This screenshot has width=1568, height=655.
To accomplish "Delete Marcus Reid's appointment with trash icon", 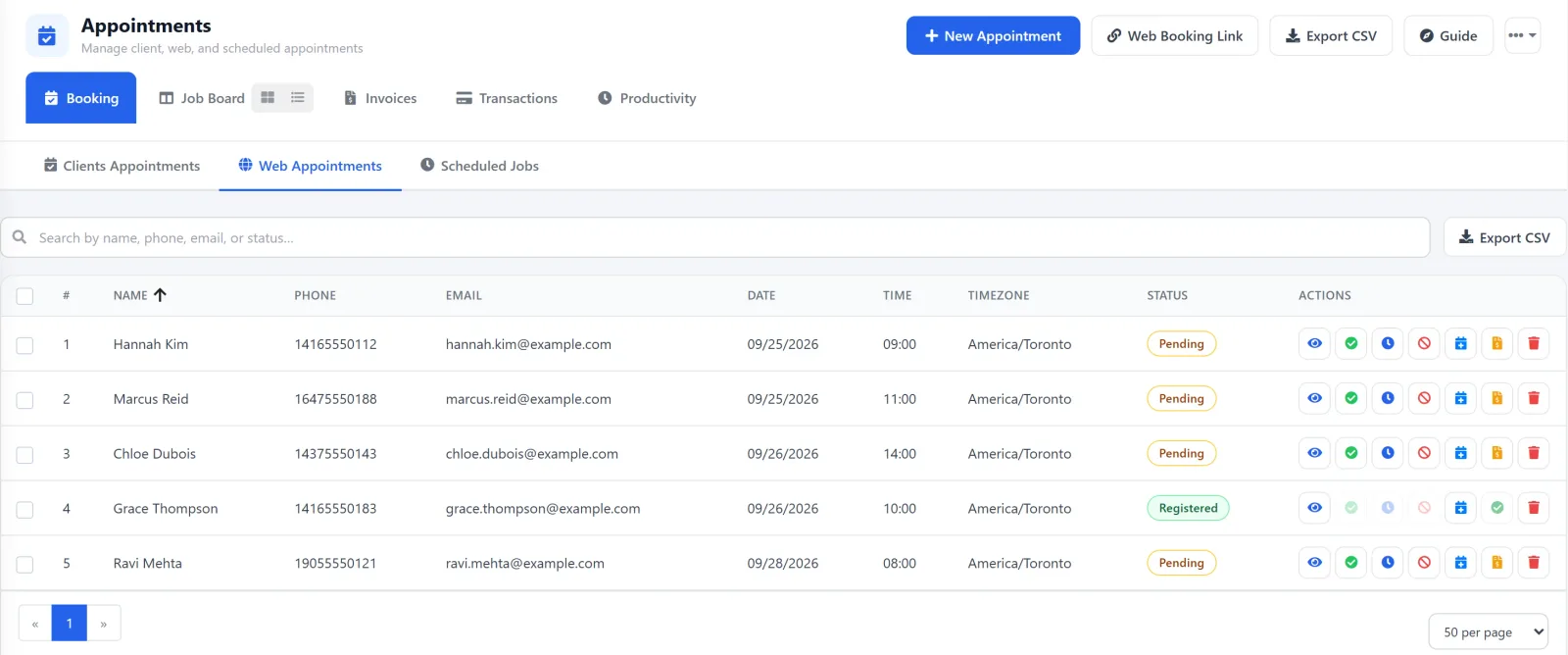I will [x=1534, y=399].
